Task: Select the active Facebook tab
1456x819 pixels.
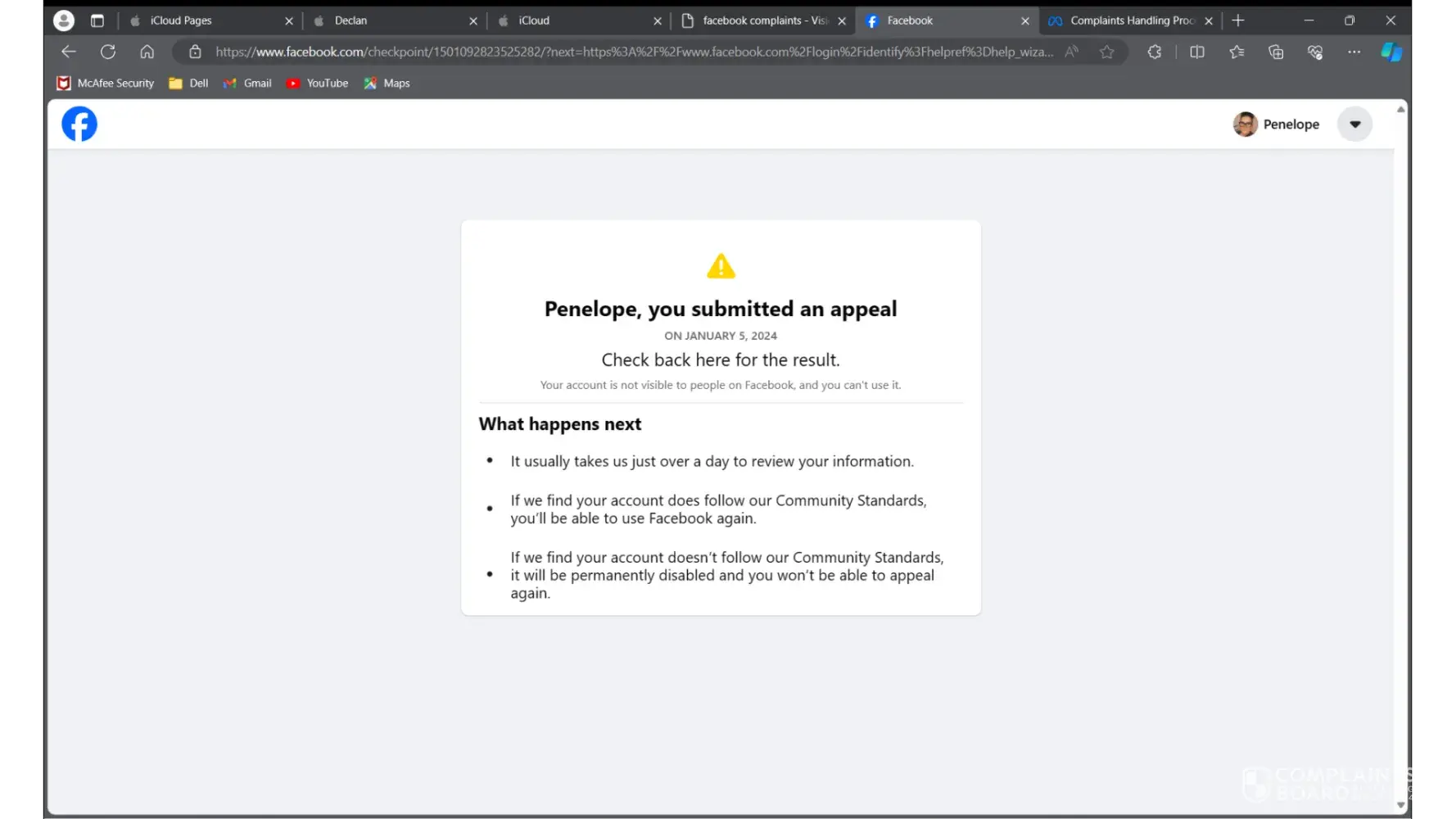Action: pos(947,20)
